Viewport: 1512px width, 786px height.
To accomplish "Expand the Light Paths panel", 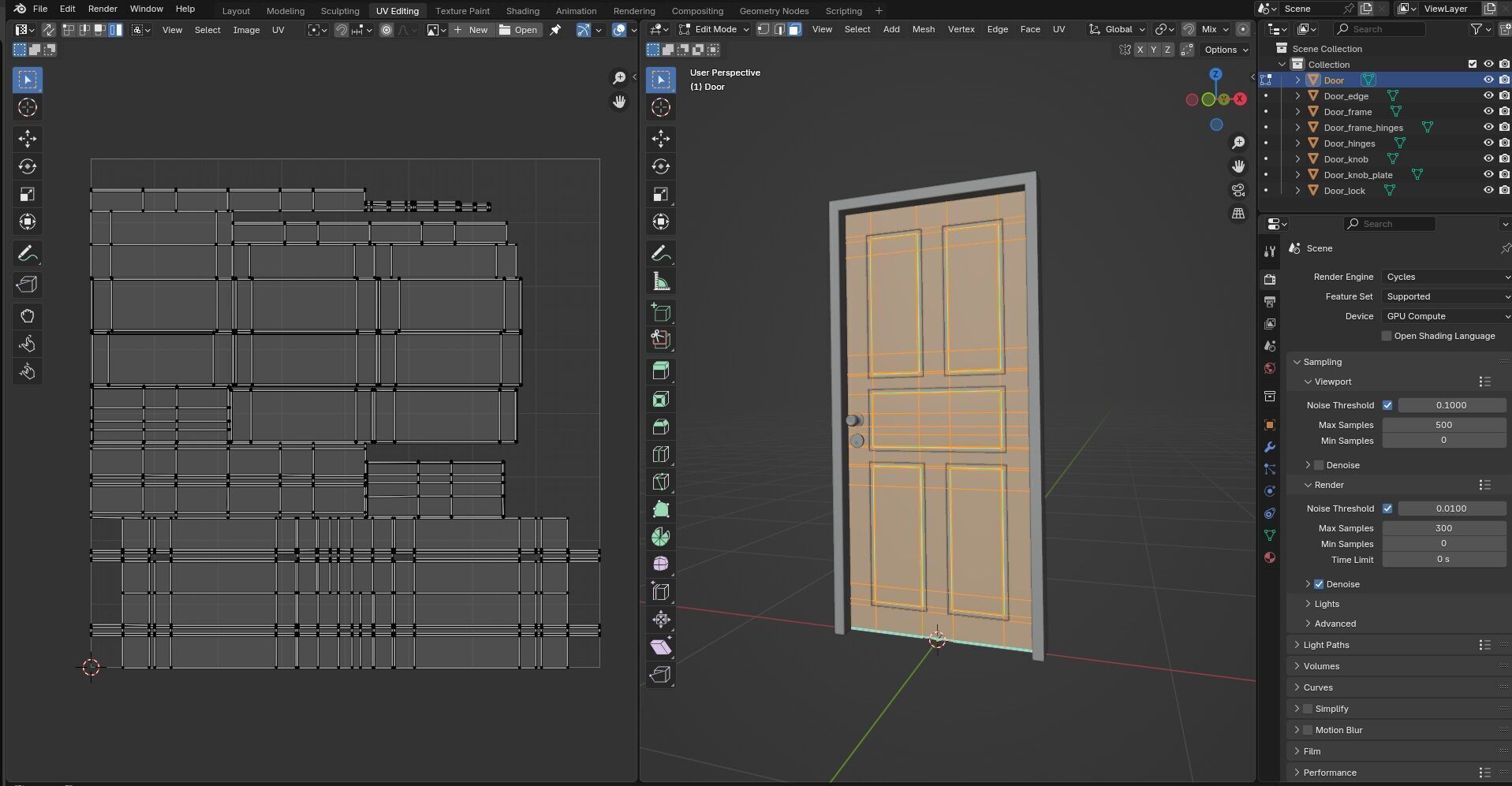I will pyautogui.click(x=1297, y=645).
